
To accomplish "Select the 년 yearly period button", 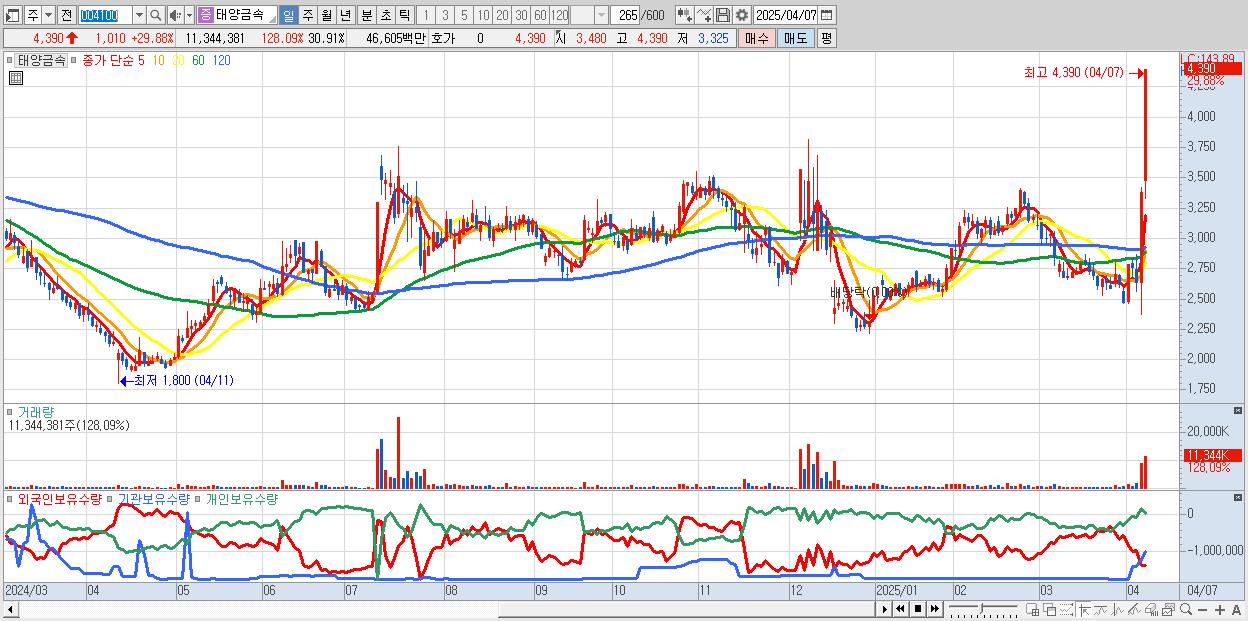I will point(345,15).
